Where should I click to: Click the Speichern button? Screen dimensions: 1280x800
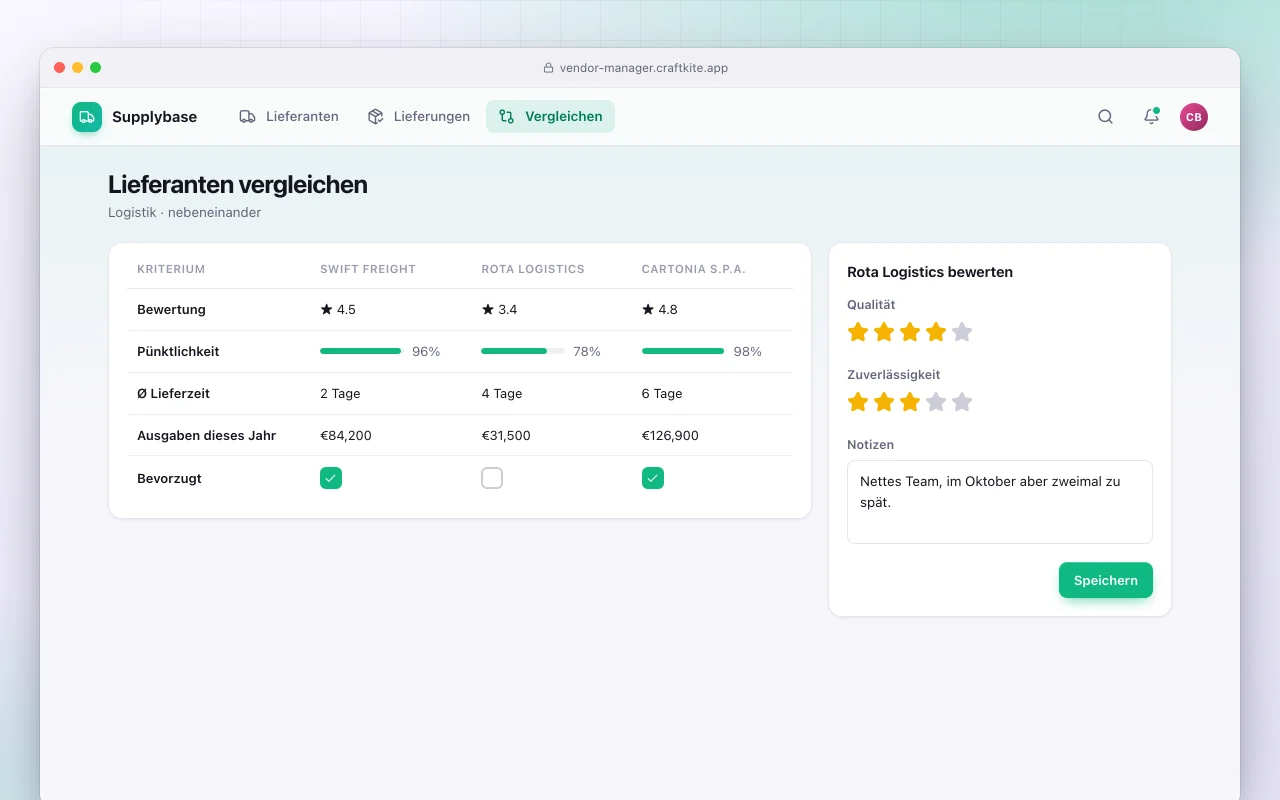coord(1106,580)
